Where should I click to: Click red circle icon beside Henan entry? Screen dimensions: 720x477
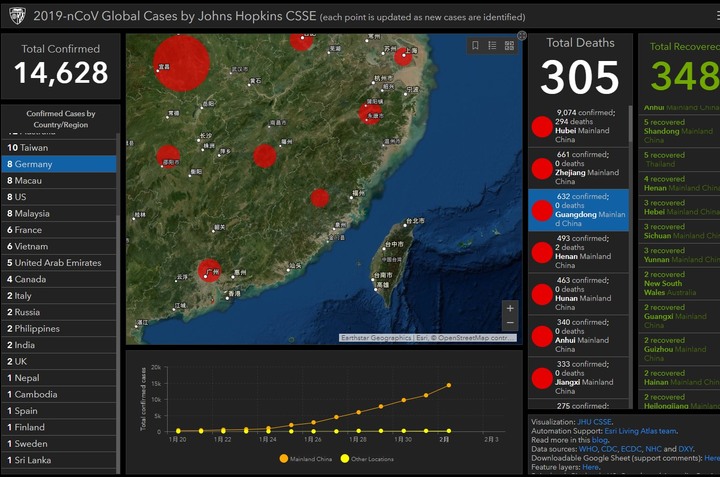(x=542, y=252)
